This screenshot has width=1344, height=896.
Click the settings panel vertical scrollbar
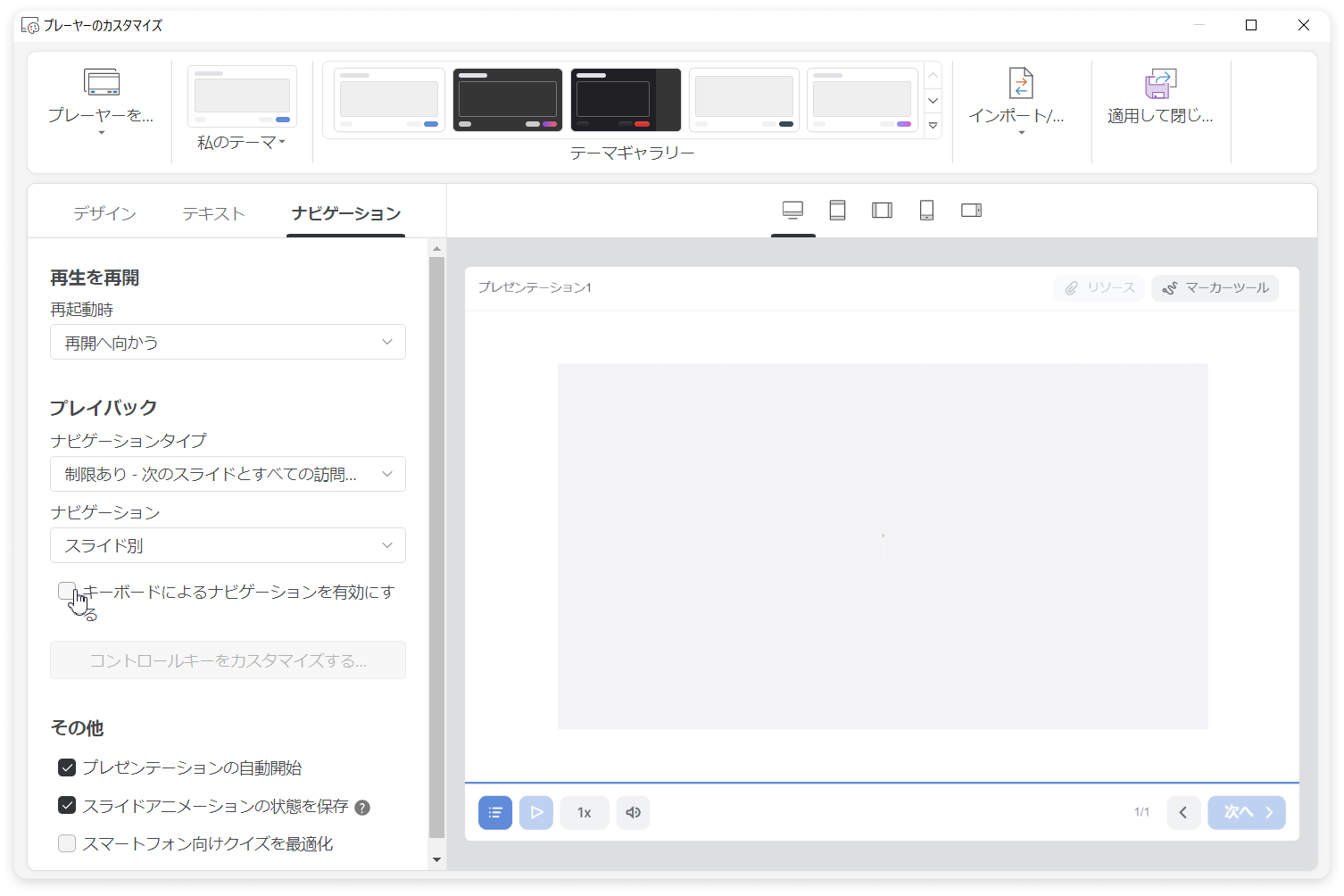pos(436,547)
